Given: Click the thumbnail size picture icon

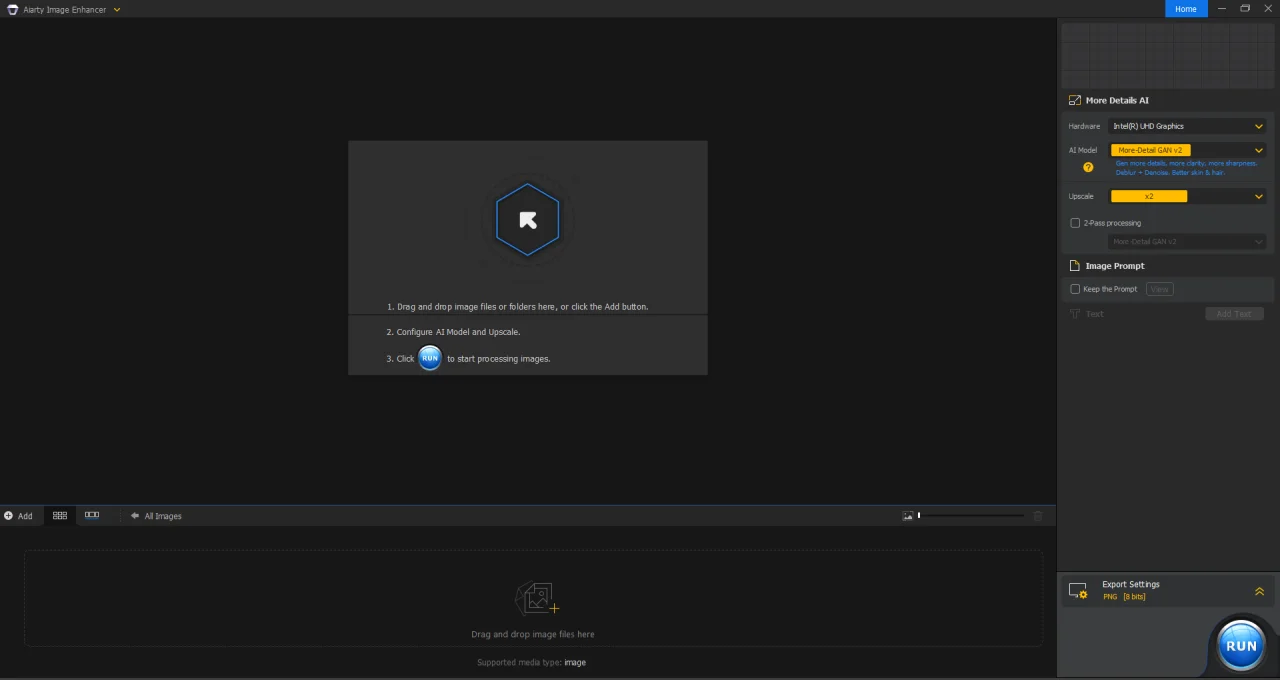Looking at the screenshot, I should point(908,516).
